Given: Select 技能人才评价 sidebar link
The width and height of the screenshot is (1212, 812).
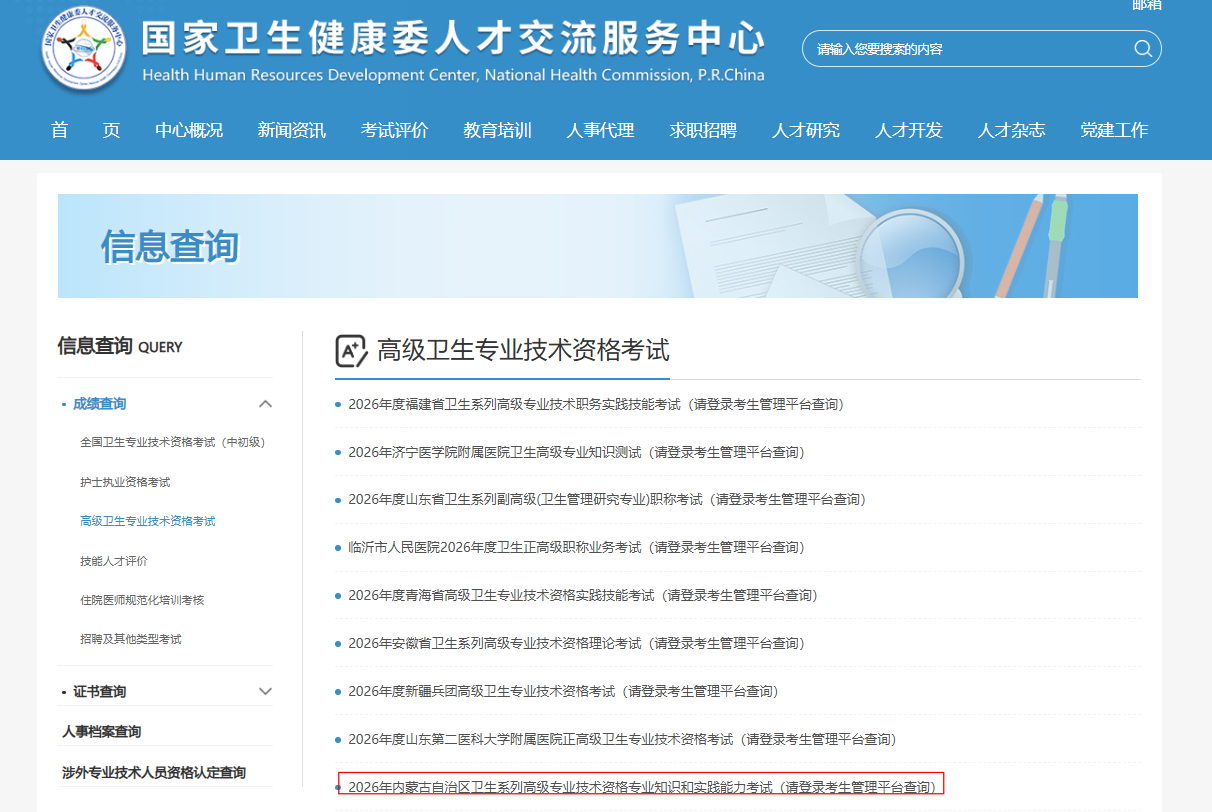Looking at the screenshot, I should click(114, 561).
